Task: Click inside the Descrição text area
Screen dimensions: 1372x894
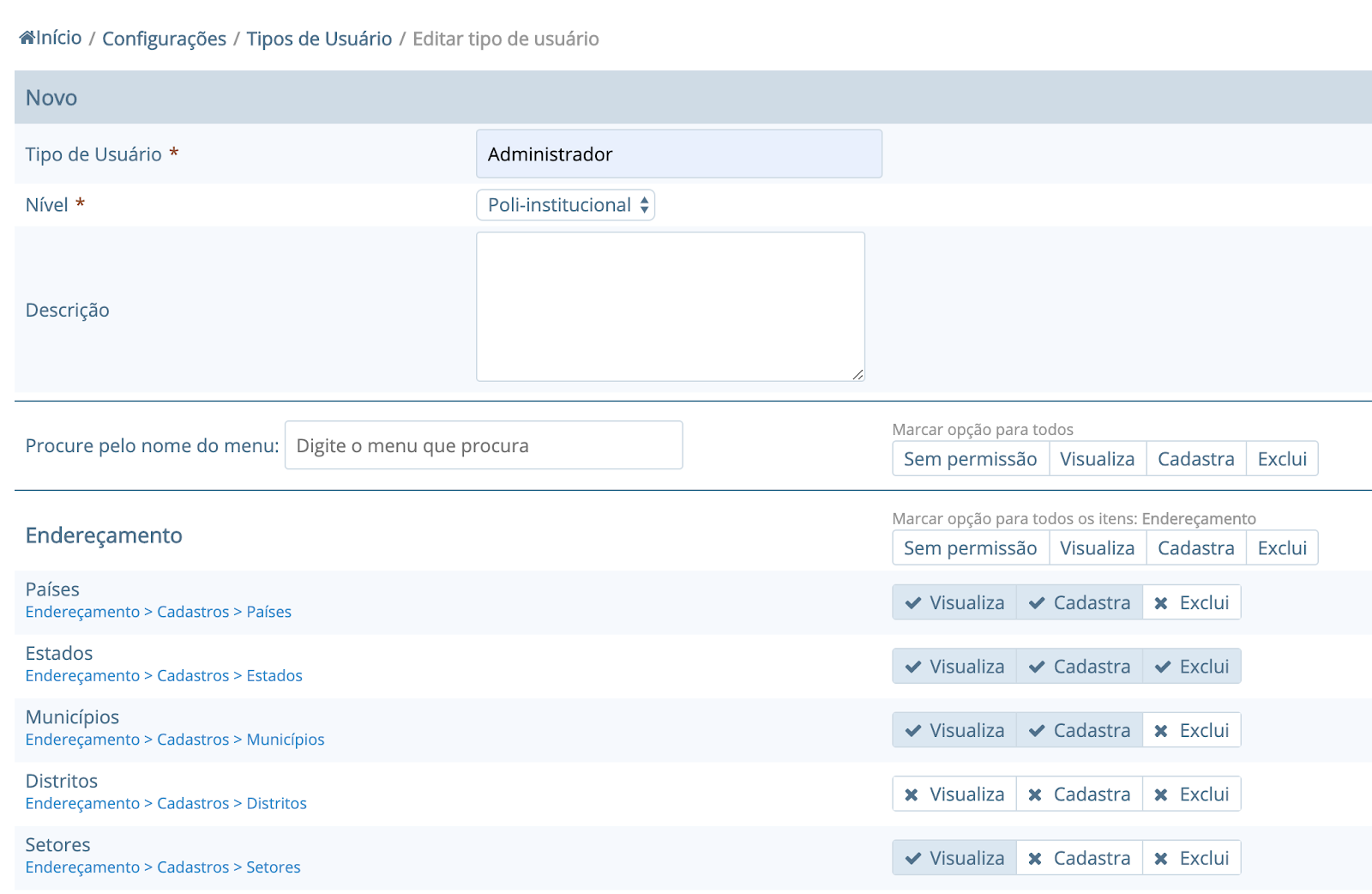Action: pos(671,306)
